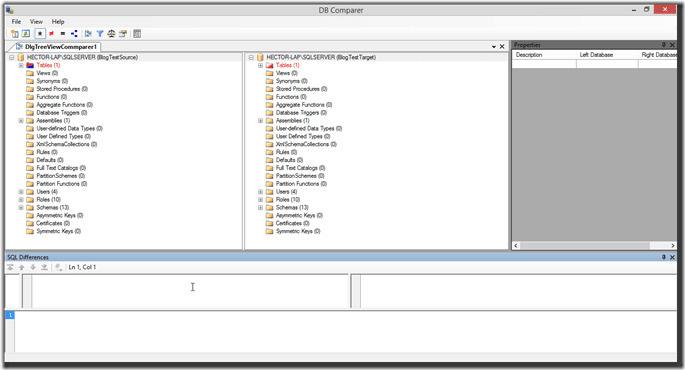Expand Schemas (13) in the left tree

pyautogui.click(x=21, y=207)
